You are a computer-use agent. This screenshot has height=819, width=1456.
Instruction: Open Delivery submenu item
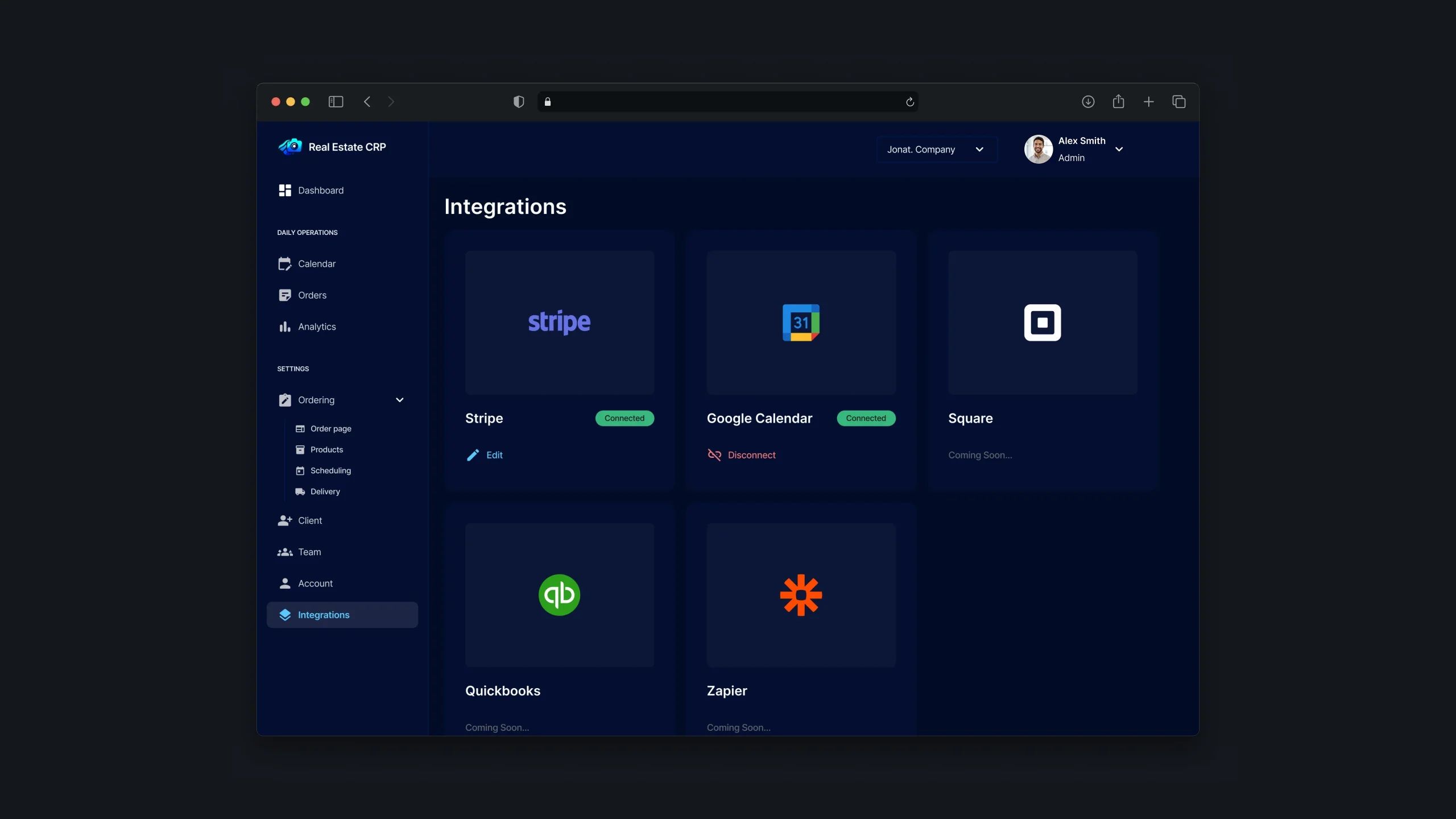coord(325,492)
